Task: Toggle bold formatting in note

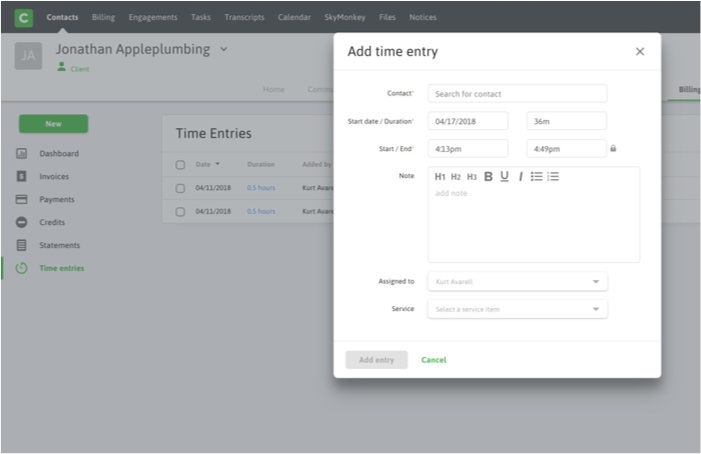Action: click(488, 177)
